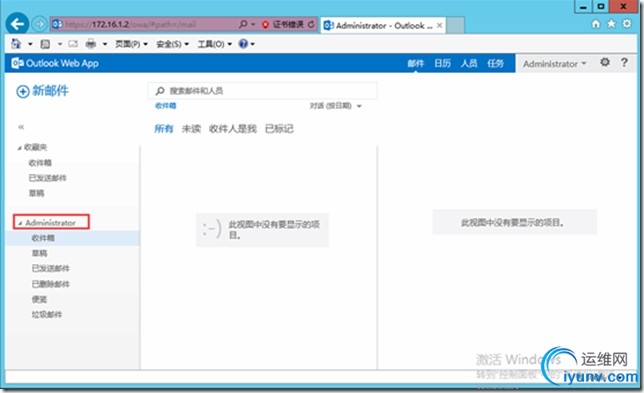Click the address bar search magnifier icon
Viewport: 644px width, 393px height.
pos(243,25)
